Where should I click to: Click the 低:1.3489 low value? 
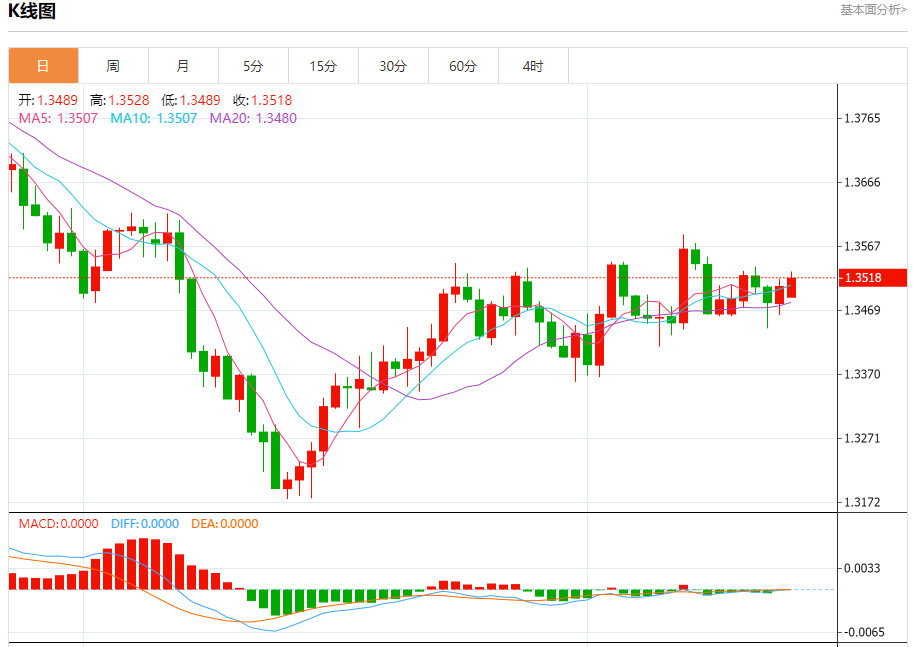pyautogui.click(x=191, y=100)
